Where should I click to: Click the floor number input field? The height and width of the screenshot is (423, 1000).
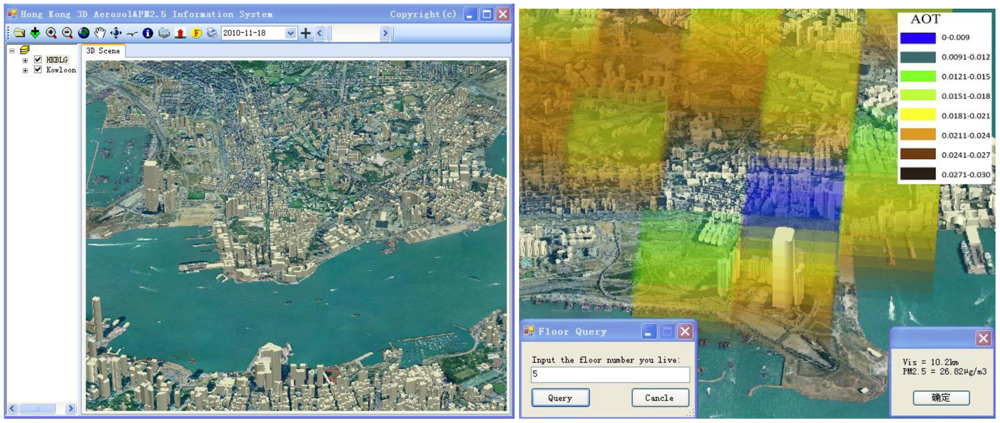pos(610,375)
